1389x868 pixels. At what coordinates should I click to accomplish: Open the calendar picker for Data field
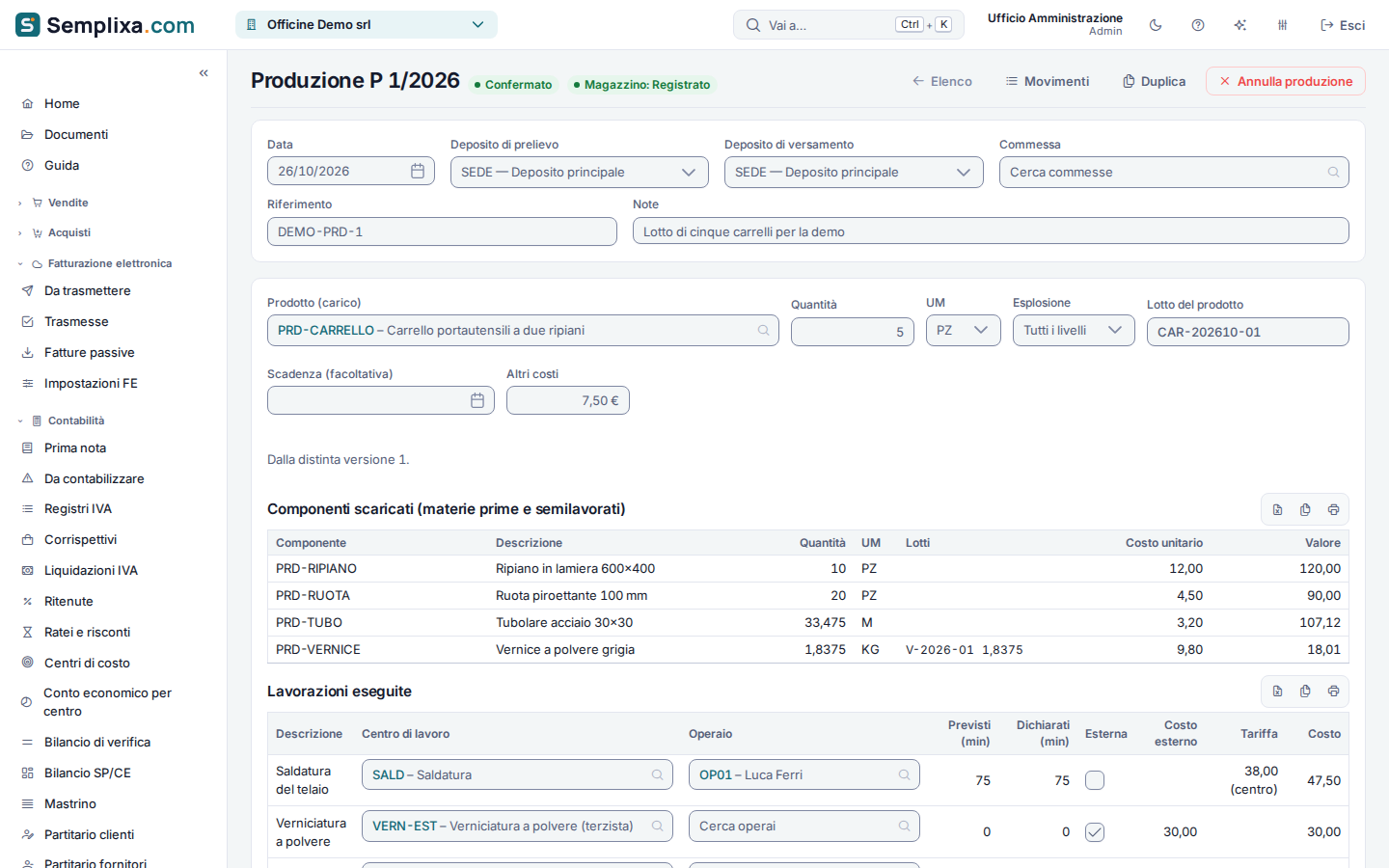418,172
